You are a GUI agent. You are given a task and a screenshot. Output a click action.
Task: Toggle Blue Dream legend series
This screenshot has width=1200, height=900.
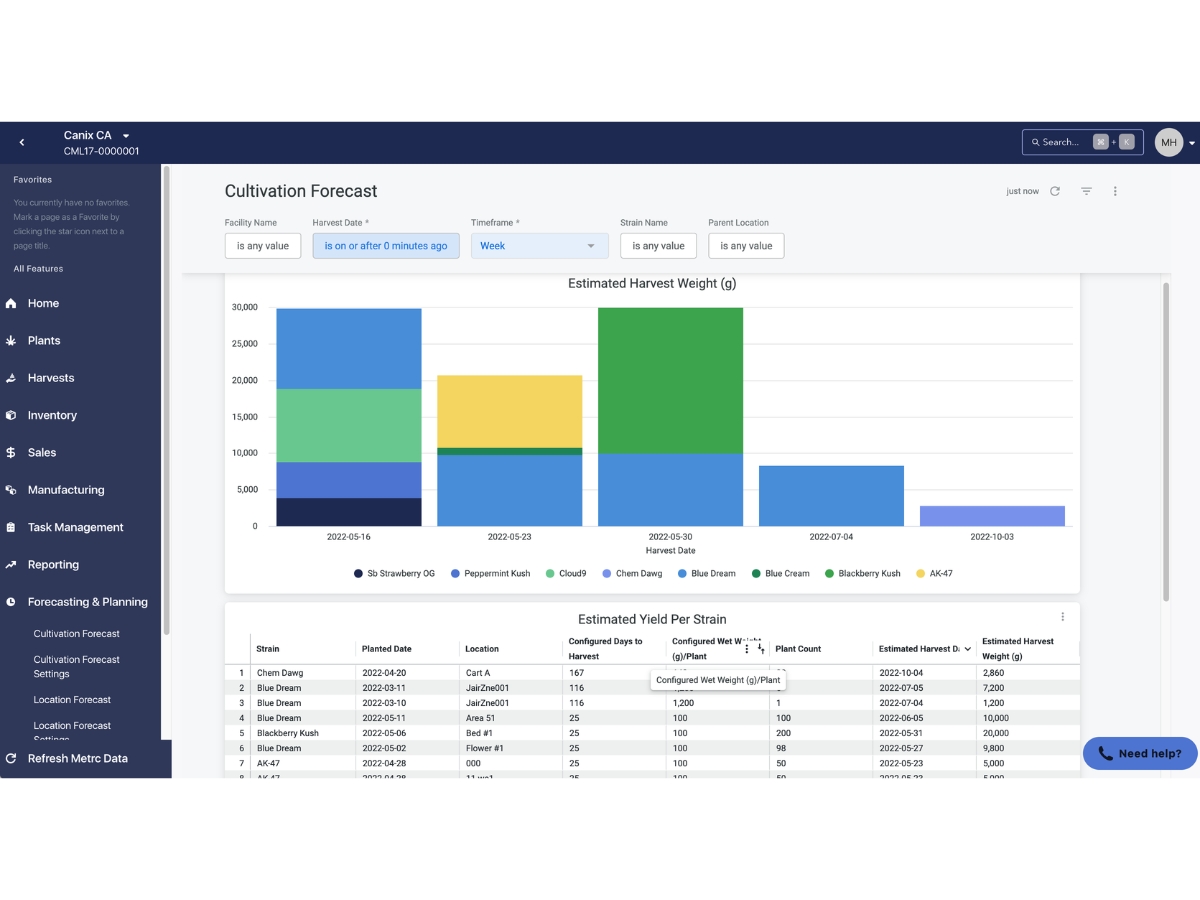(706, 574)
